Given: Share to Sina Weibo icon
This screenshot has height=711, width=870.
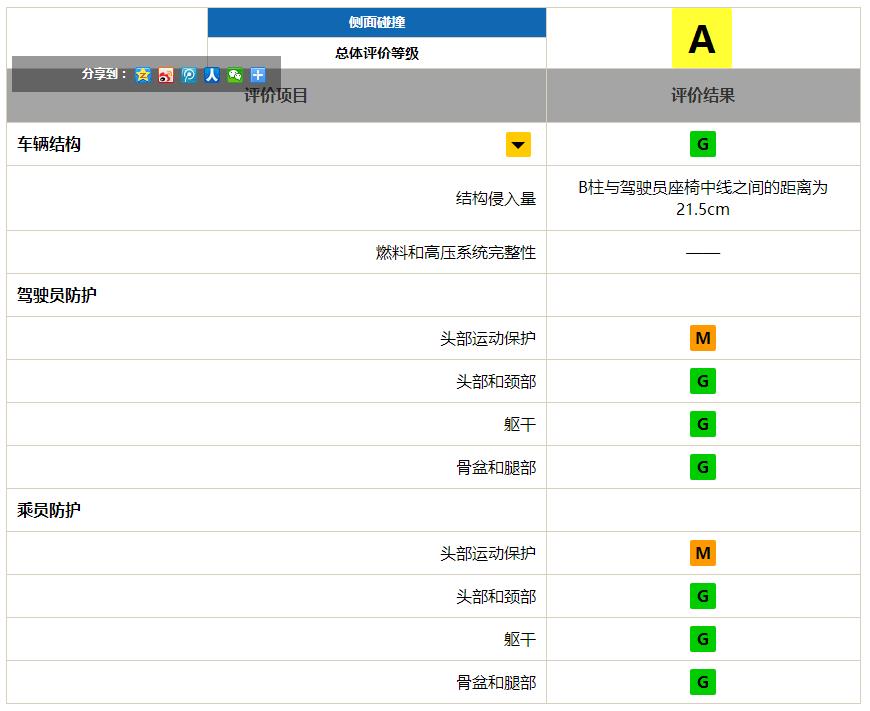Looking at the screenshot, I should [x=166, y=75].
